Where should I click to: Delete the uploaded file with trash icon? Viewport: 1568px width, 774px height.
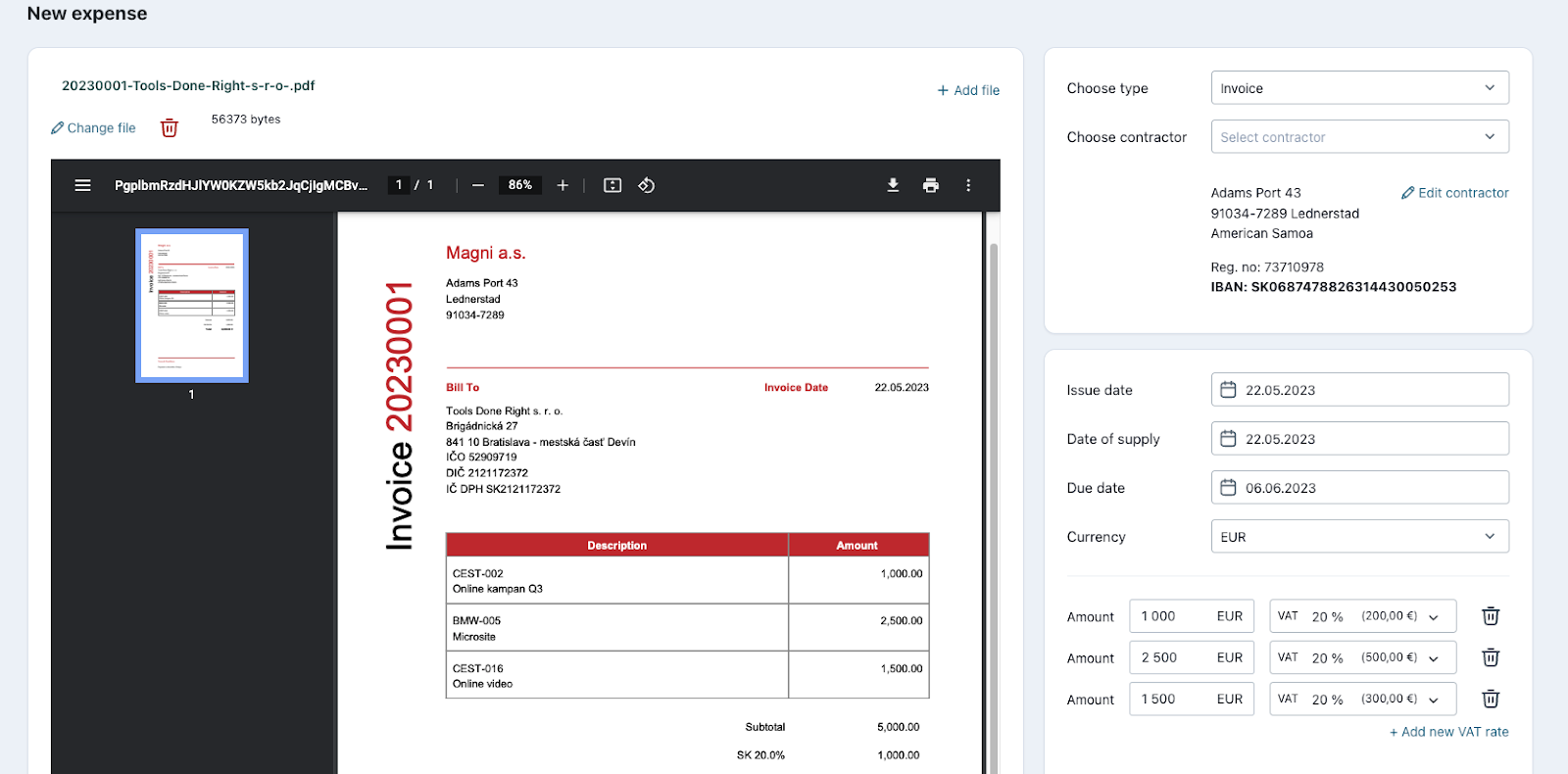click(x=170, y=128)
